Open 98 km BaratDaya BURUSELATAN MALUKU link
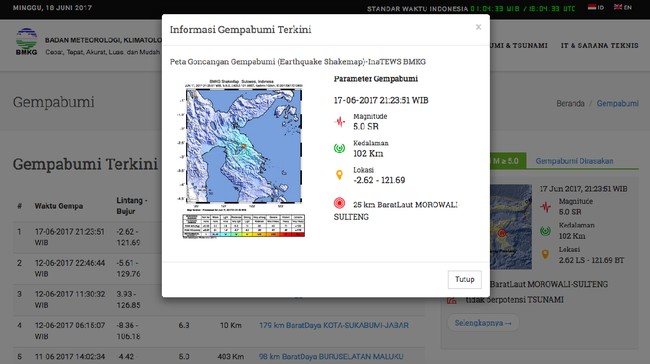Screen dimensions: 650x364 pyautogui.click(x=331, y=357)
